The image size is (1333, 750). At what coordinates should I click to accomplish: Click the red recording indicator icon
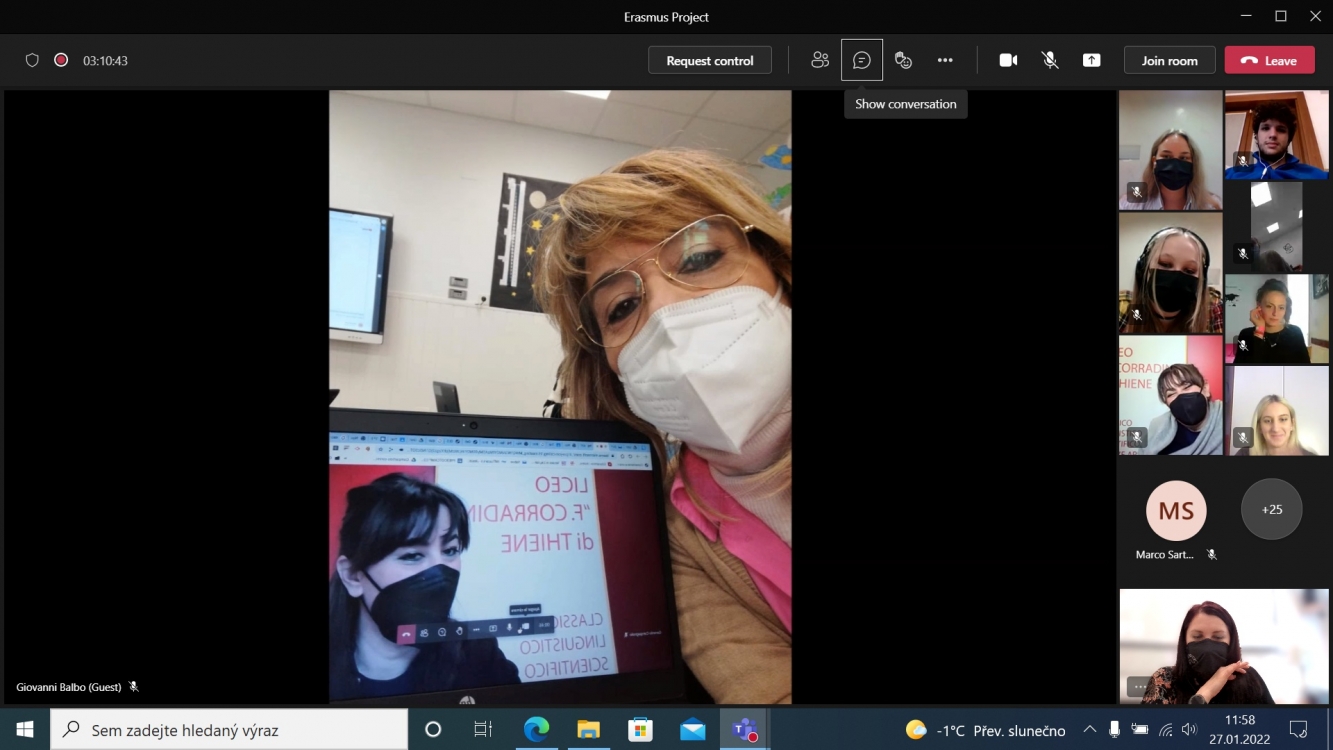61,60
